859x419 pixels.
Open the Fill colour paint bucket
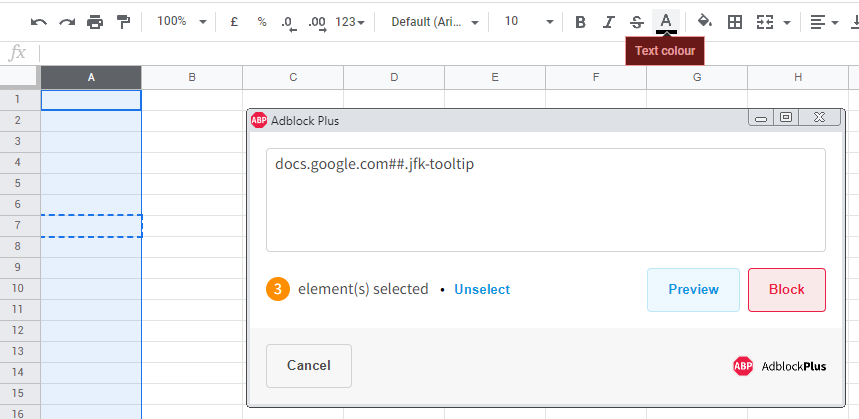[705, 22]
